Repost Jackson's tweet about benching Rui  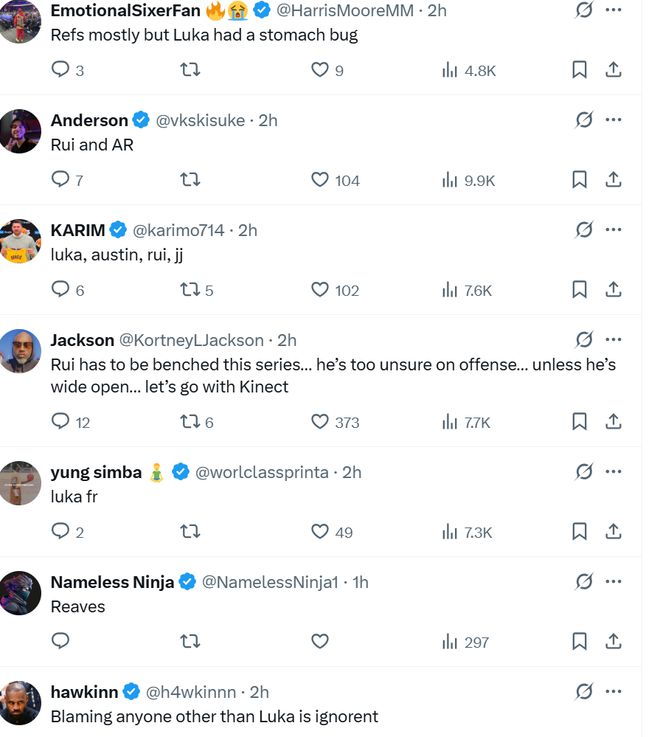click(190, 422)
